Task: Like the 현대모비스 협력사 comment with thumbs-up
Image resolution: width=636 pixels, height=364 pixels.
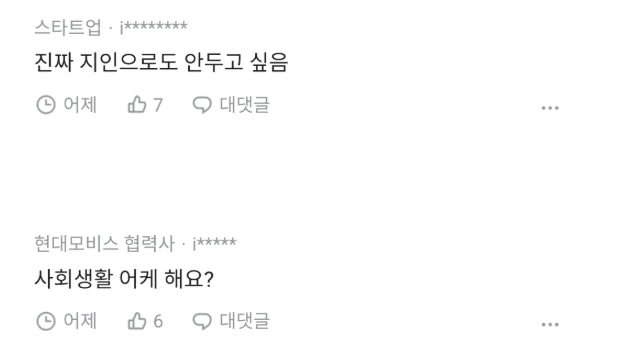Action: [x=137, y=321]
